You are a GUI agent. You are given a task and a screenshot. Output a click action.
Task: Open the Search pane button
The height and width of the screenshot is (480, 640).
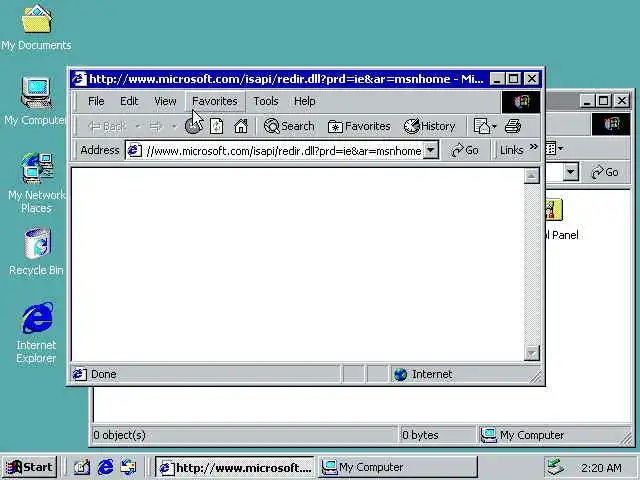point(289,126)
